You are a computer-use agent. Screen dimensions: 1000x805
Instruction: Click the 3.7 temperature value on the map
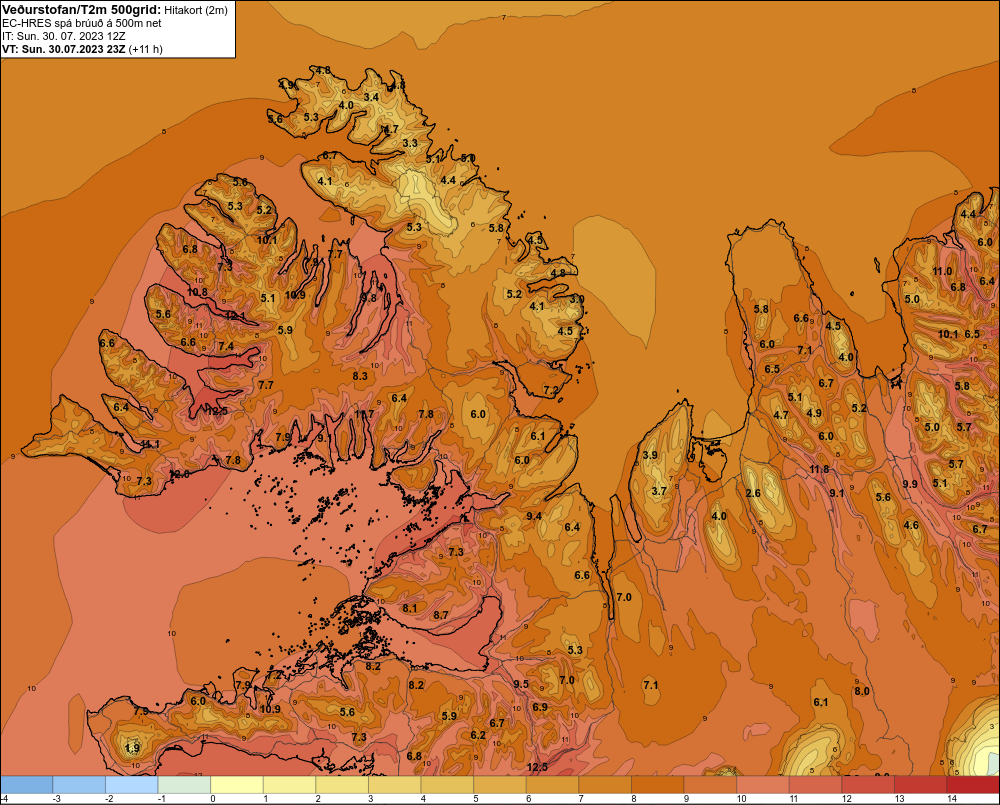(x=659, y=491)
